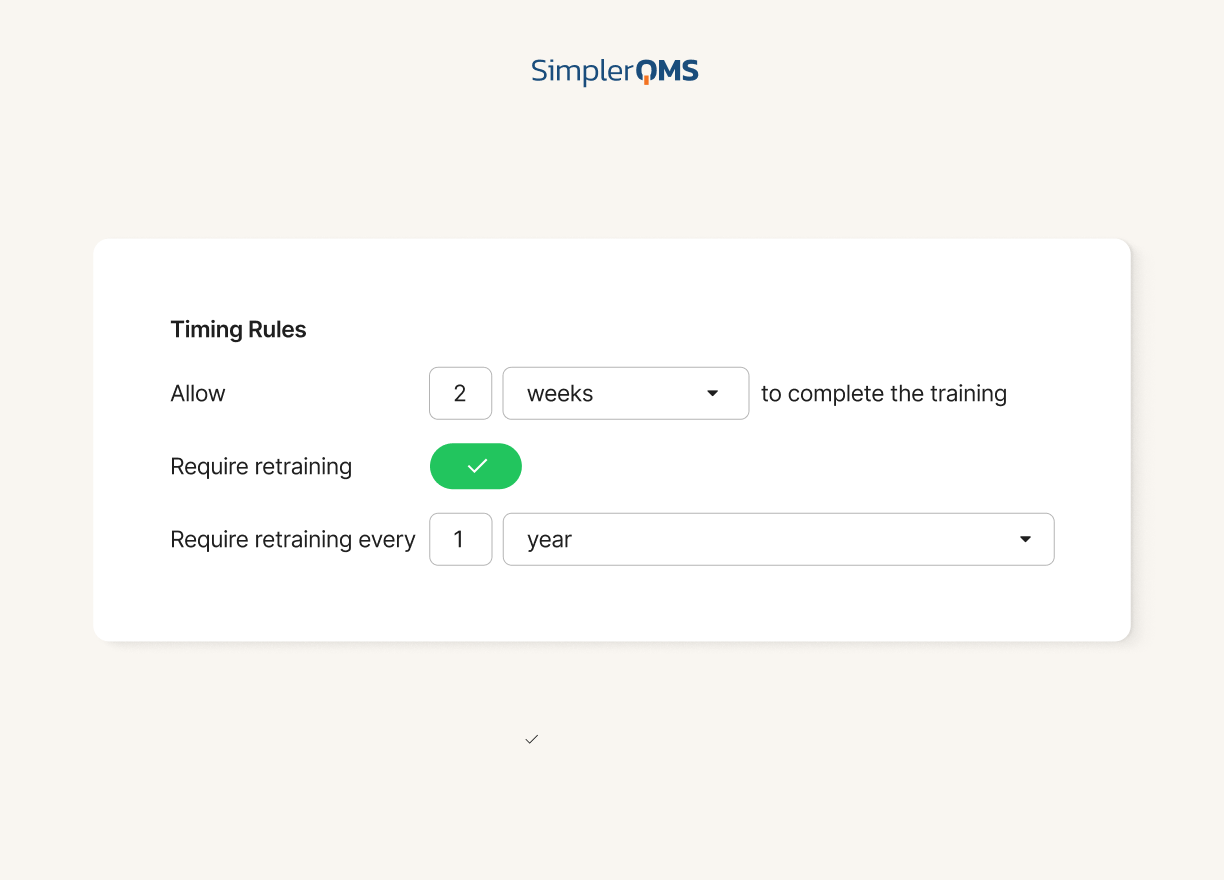Click the caret arrow in the weeks selector
The width and height of the screenshot is (1224, 880).
713,393
